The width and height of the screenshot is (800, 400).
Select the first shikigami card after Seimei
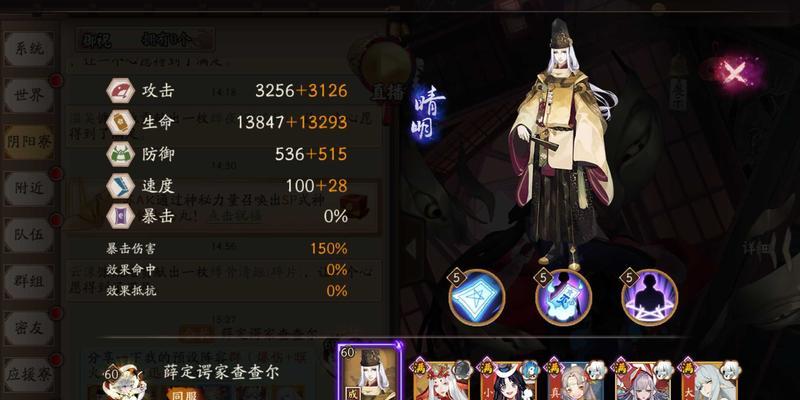click(441, 379)
